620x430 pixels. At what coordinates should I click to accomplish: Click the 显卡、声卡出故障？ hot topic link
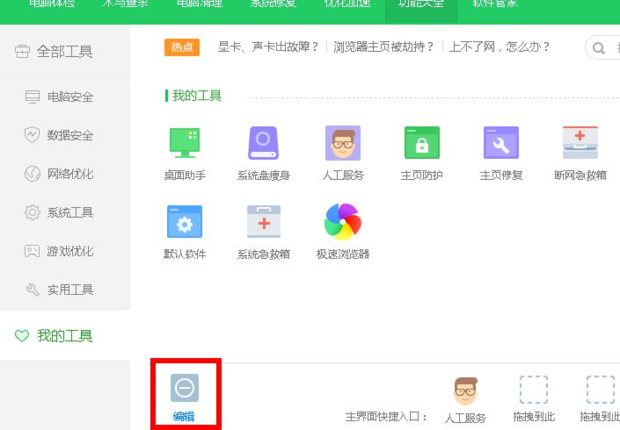click(268, 47)
